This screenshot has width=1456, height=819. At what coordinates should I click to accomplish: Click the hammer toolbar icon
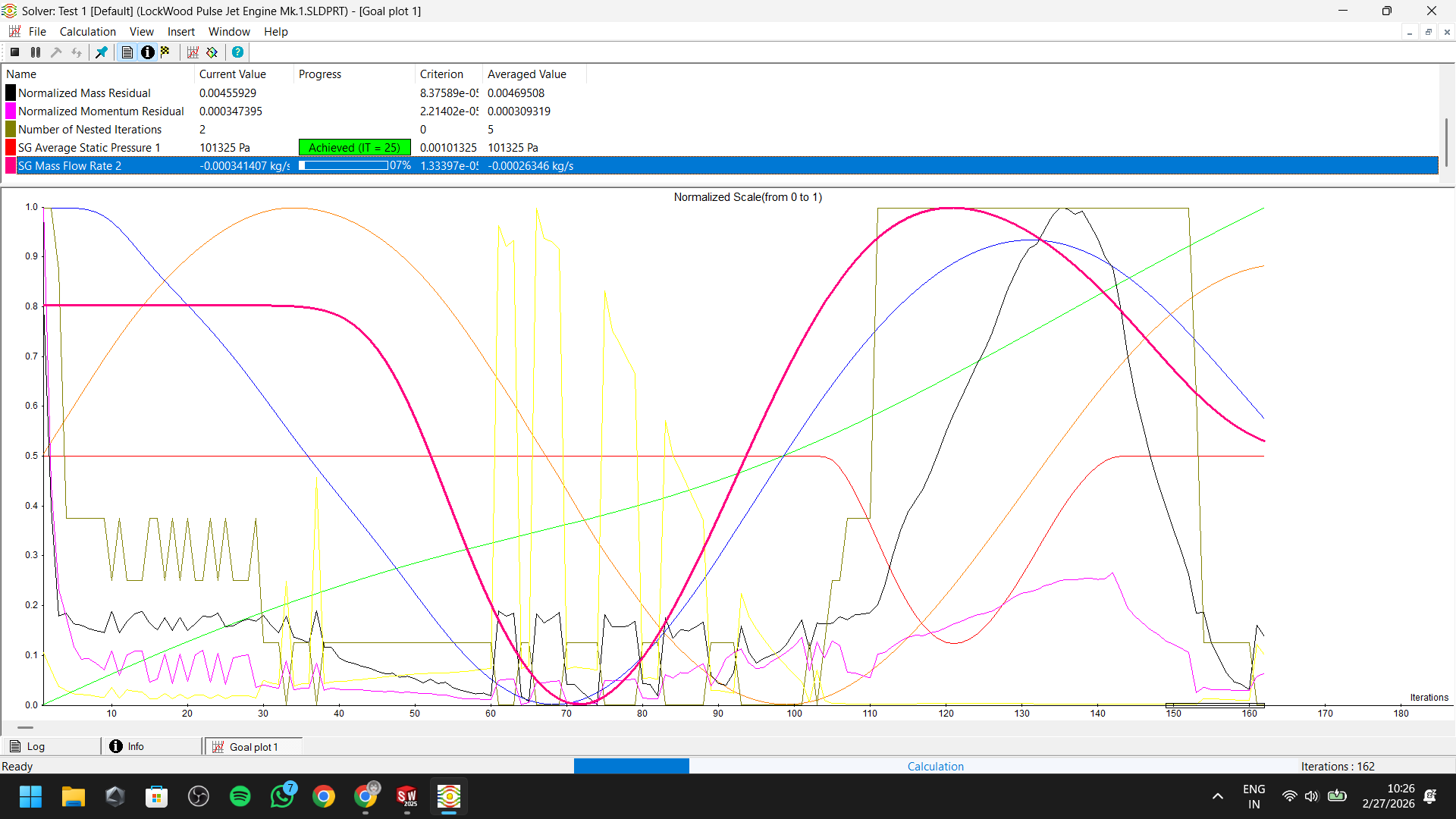56,52
